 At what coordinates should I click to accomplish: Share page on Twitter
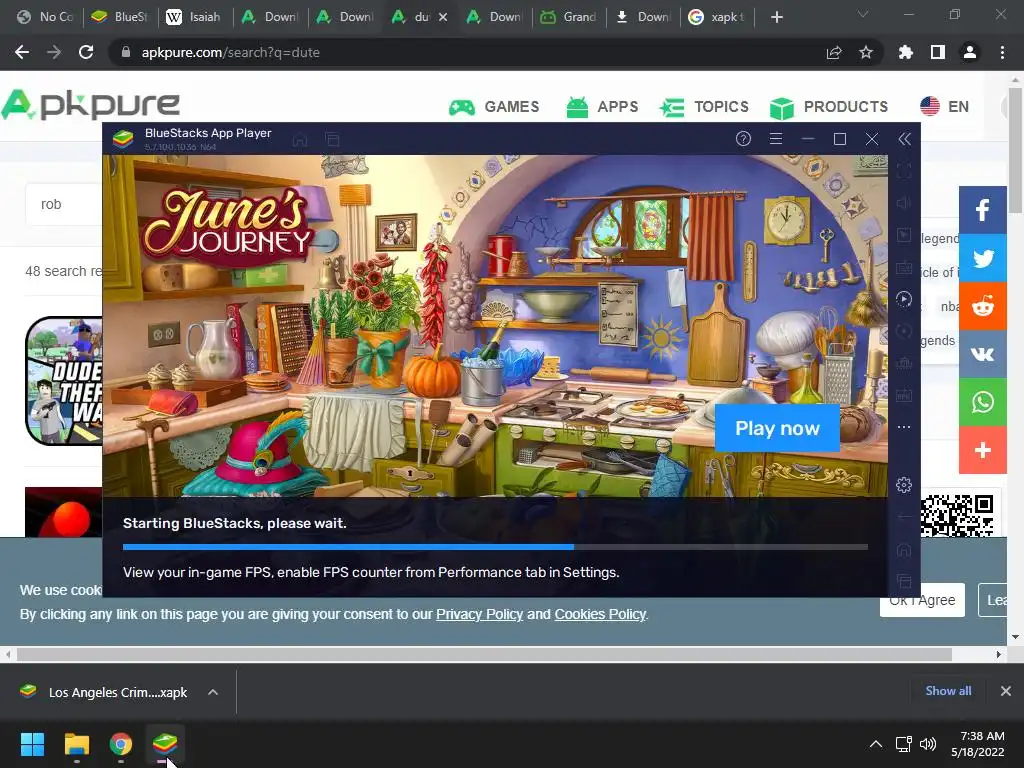pyautogui.click(x=982, y=258)
